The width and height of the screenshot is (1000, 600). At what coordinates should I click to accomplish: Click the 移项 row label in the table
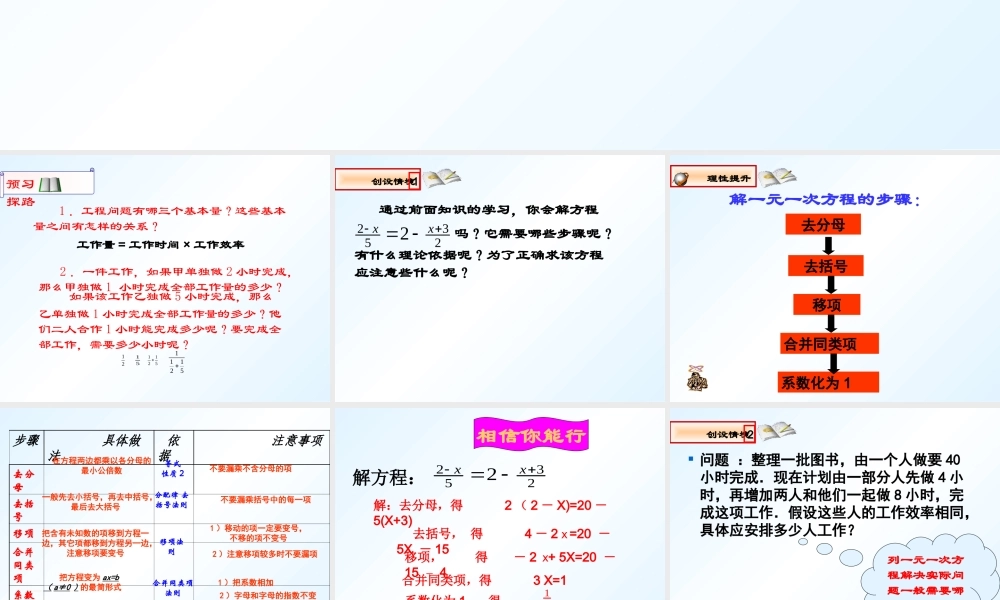[x=23, y=534]
